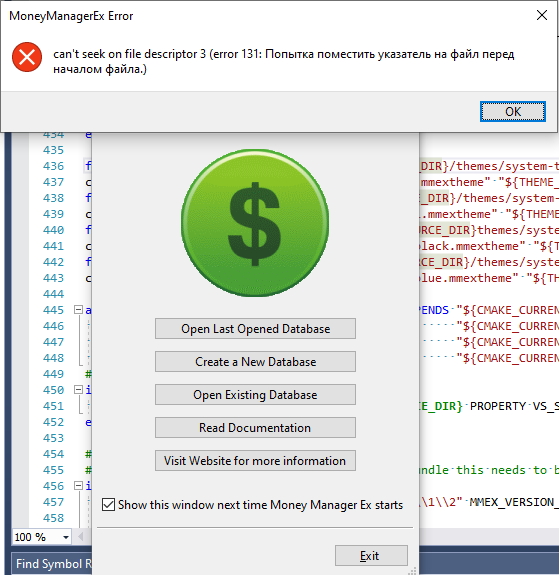Click line number 453 in the editor
This screenshot has width=559, height=575.
[x=53, y=438]
